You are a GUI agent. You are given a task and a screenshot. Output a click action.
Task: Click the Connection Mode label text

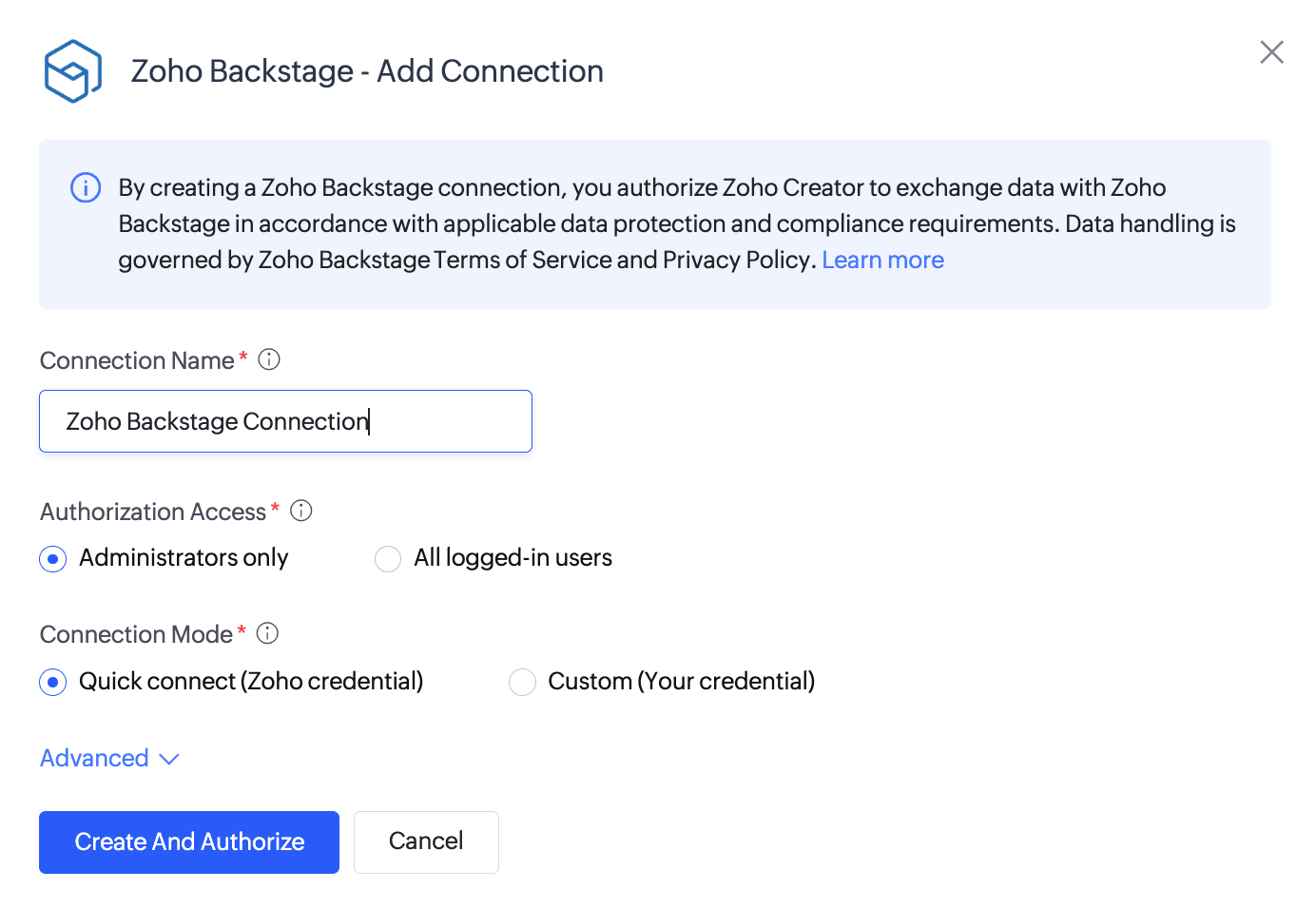pos(136,635)
